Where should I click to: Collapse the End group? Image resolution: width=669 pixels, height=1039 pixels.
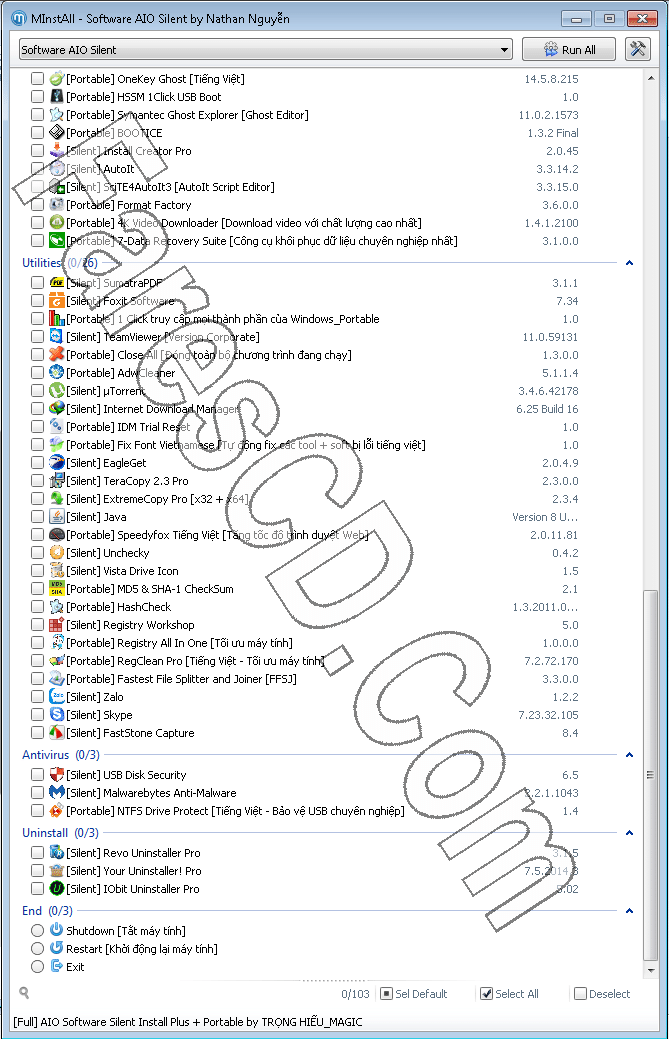point(629,911)
